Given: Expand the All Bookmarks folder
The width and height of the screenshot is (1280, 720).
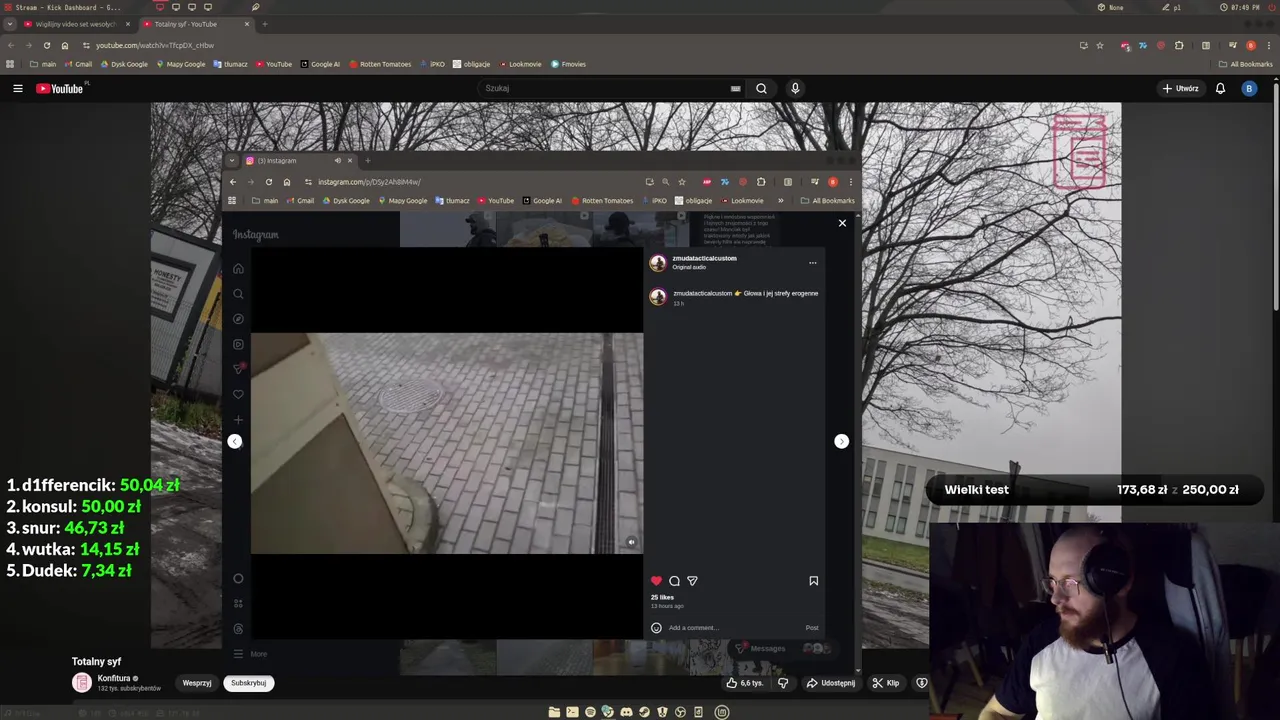Looking at the screenshot, I should [1246, 64].
